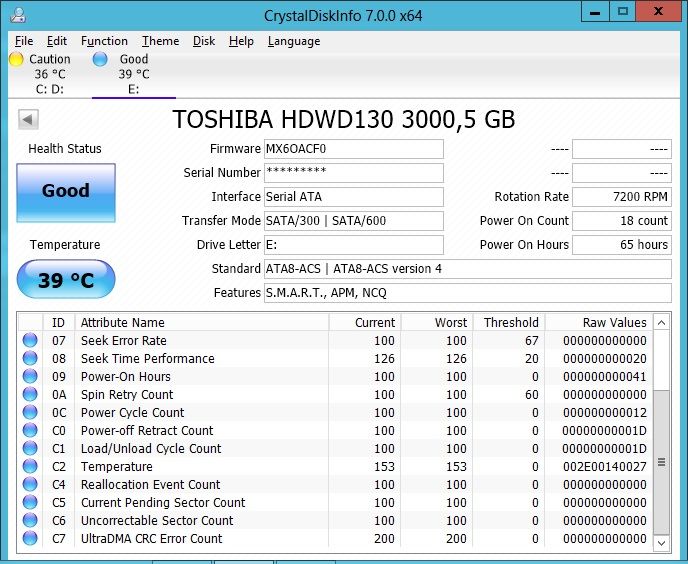Click the scrollbar down arrow in attribute list
The image size is (688, 564).
[662, 541]
